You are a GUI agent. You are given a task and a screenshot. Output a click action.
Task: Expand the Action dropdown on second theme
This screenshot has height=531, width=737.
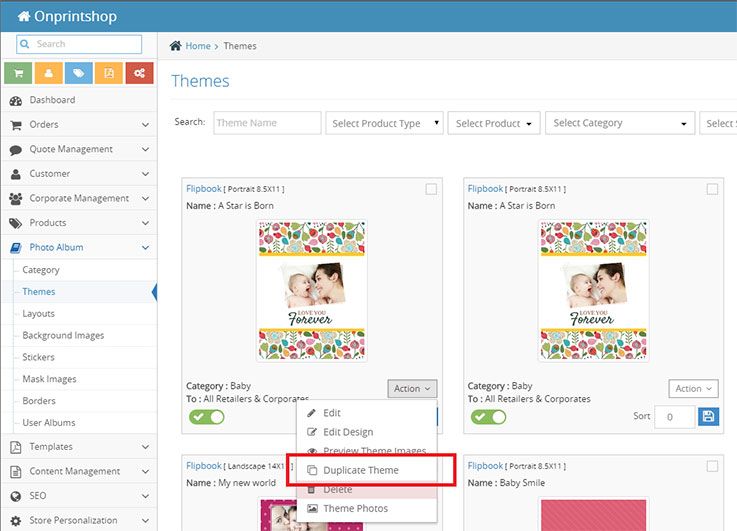click(693, 389)
